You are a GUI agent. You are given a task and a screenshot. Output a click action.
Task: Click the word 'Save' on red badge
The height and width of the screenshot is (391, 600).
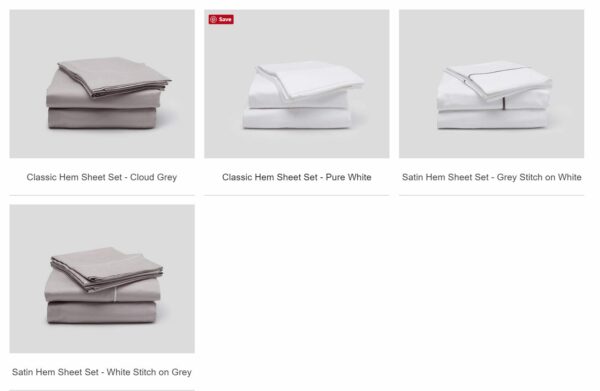(x=225, y=19)
